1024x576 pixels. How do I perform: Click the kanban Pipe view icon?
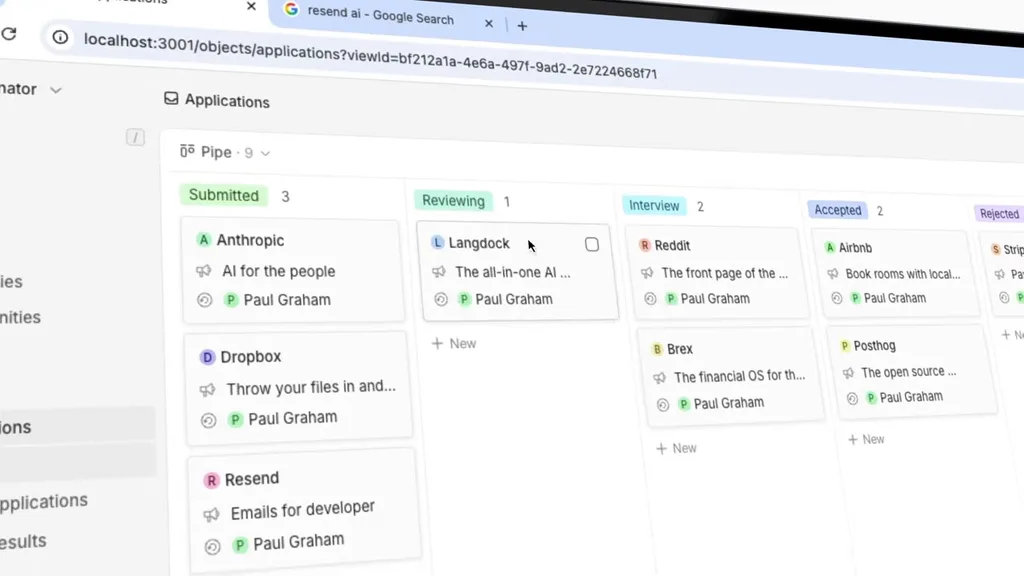coord(187,151)
